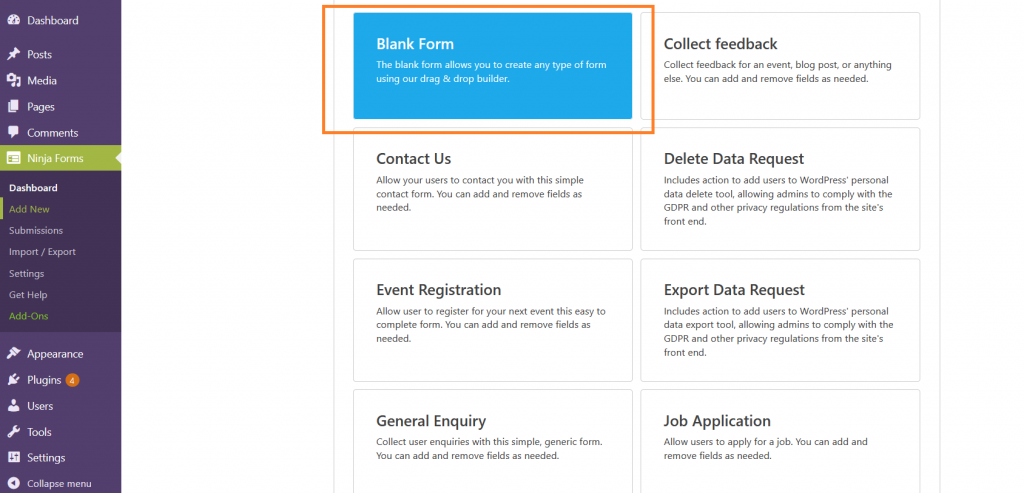
Task: Pick the Job Application template card
Action: (780, 441)
